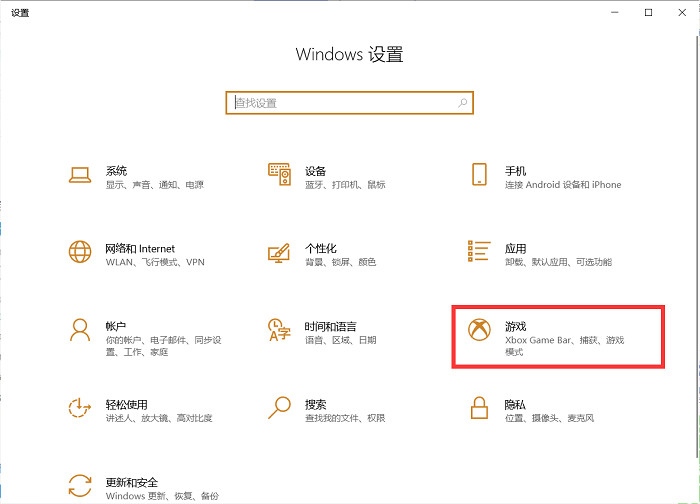Viewport: 700px width, 504px height.
Task: Click the 查找设置 search field
Action: pos(350,103)
